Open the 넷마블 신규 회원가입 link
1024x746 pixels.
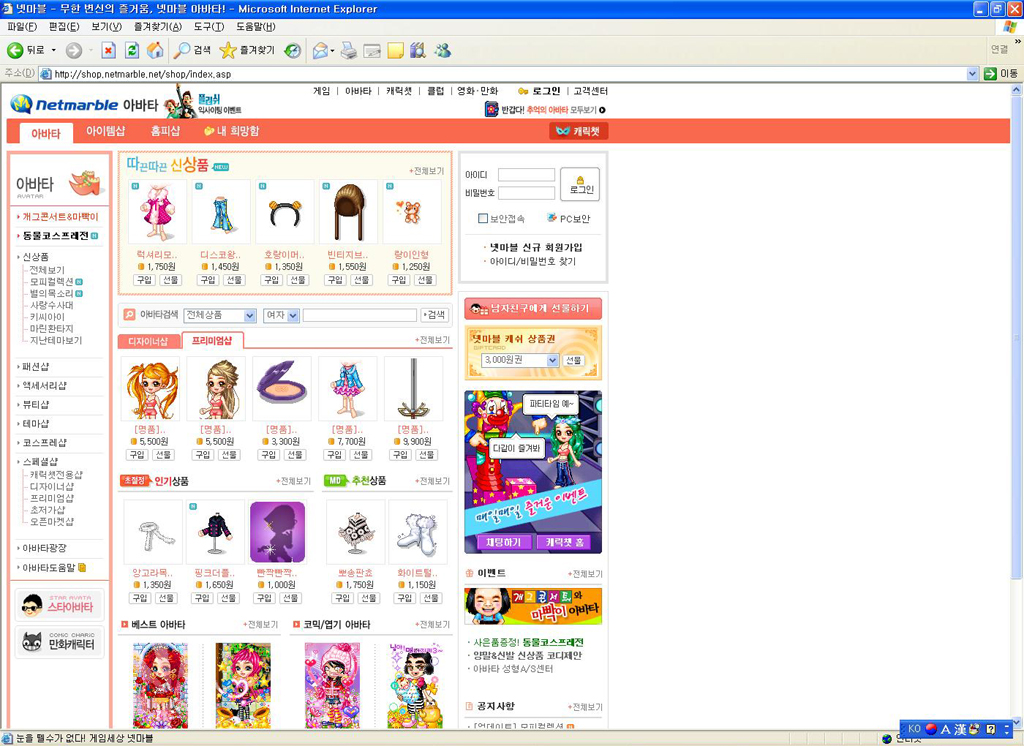coord(535,247)
